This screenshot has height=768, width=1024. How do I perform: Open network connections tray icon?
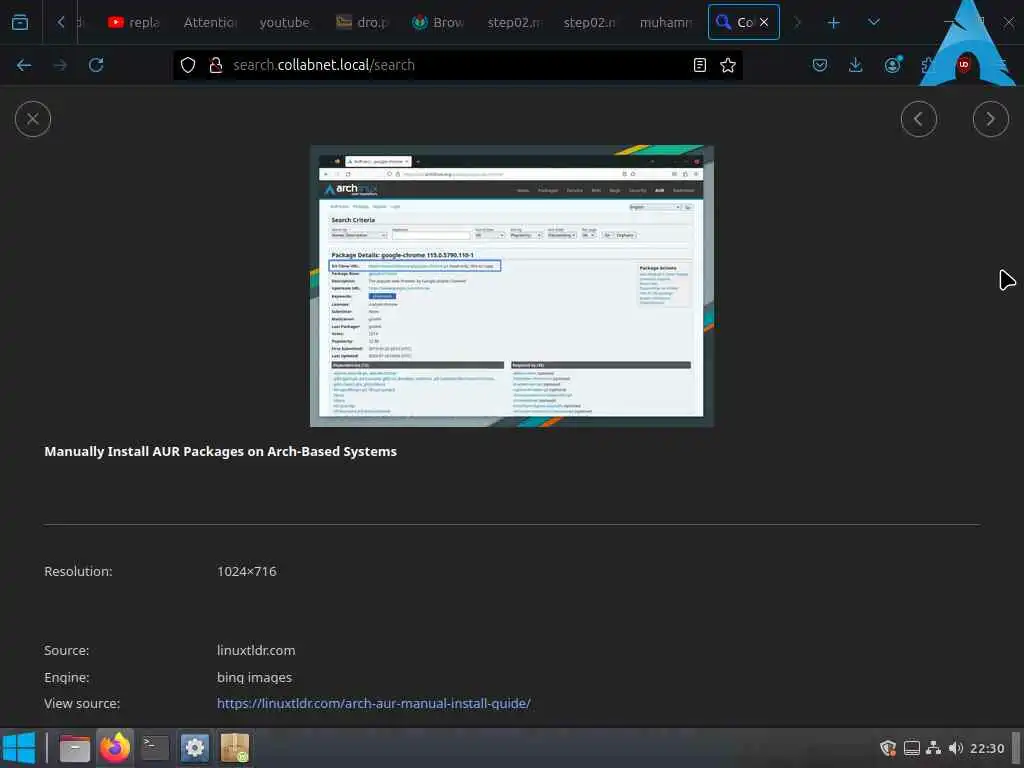tap(934, 748)
